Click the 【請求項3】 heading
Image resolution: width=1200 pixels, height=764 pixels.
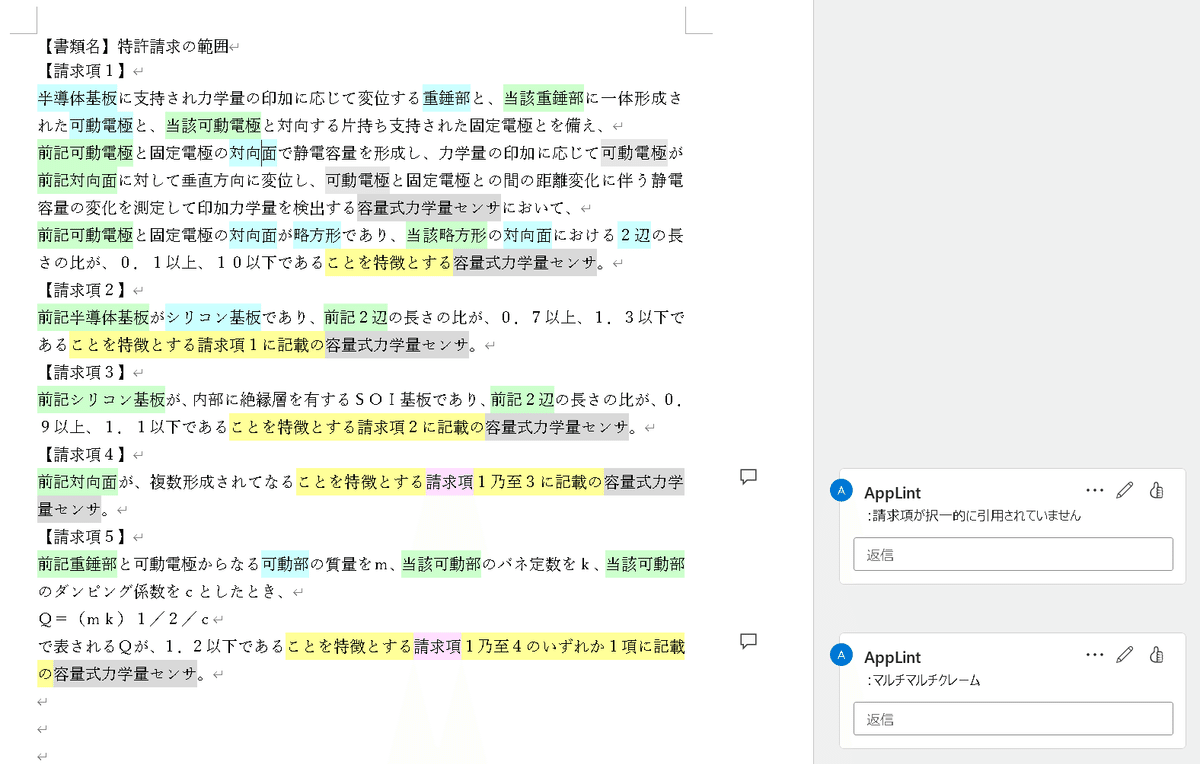[84, 373]
